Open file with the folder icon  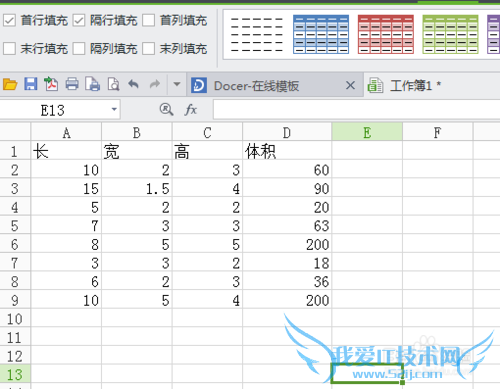click(10, 84)
